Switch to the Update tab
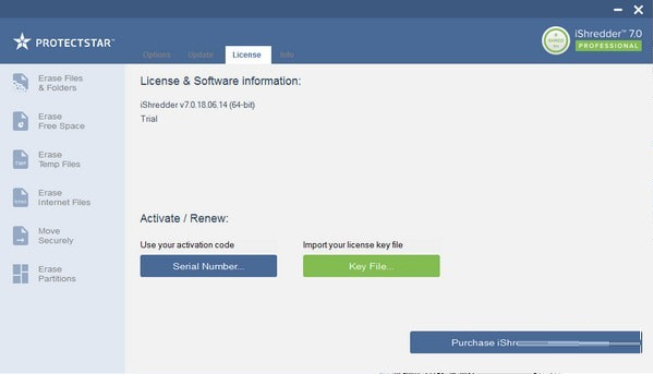The width and height of the screenshot is (653, 377). click(200, 55)
